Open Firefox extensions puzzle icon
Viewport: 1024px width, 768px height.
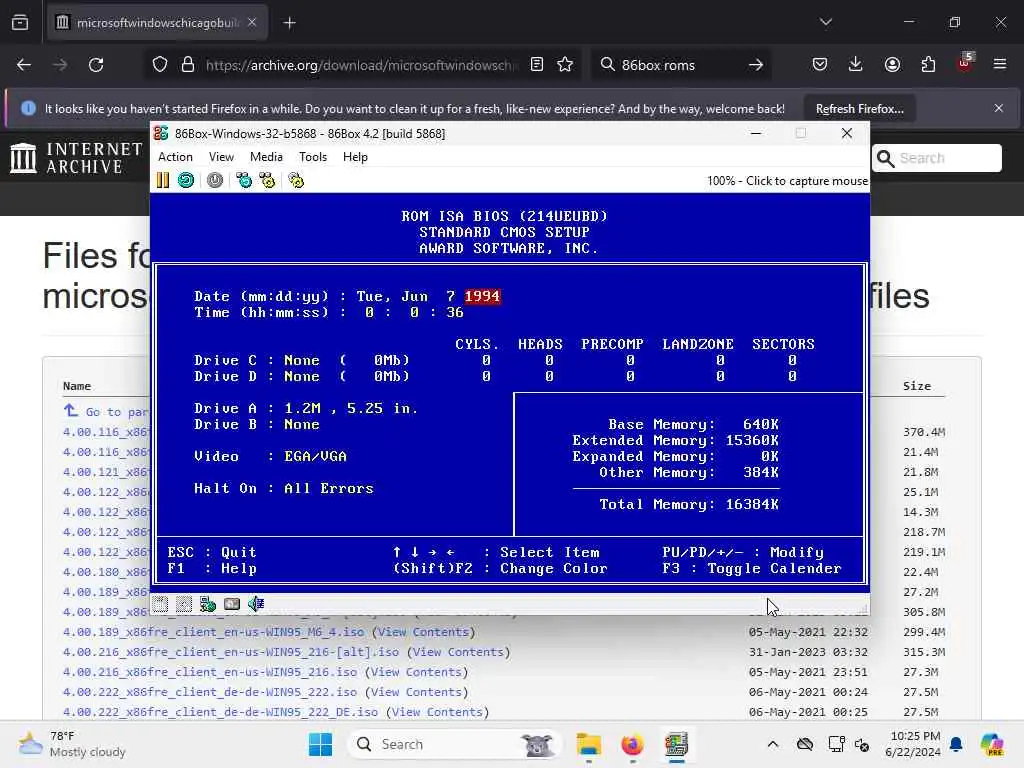928,64
